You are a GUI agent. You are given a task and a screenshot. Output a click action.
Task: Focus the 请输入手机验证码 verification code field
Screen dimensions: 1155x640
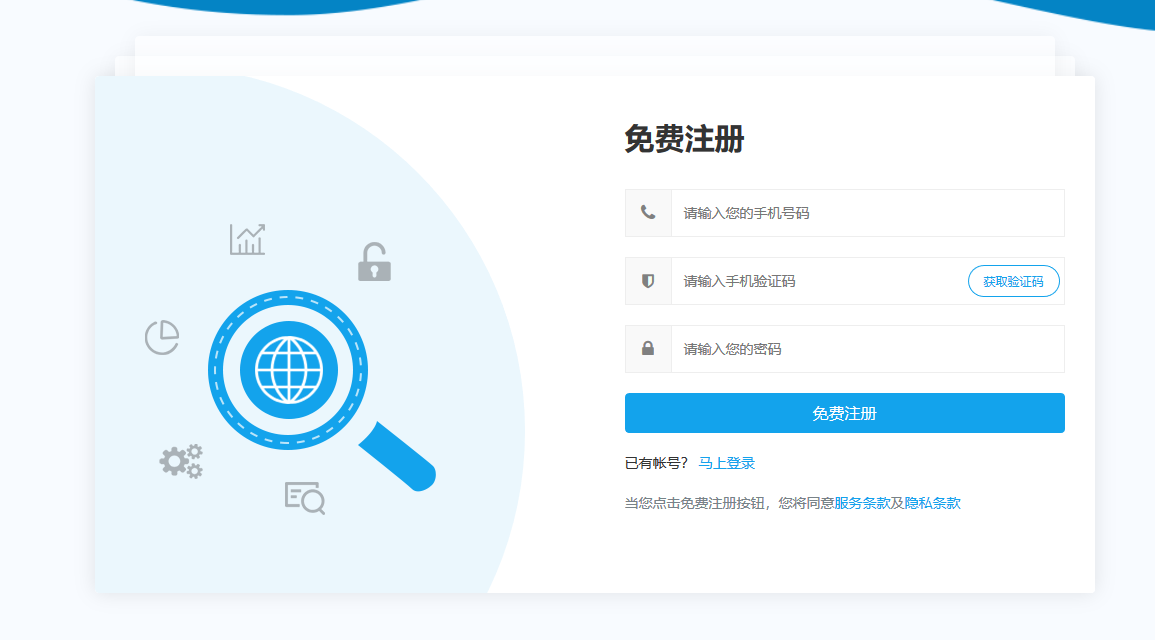click(815, 281)
